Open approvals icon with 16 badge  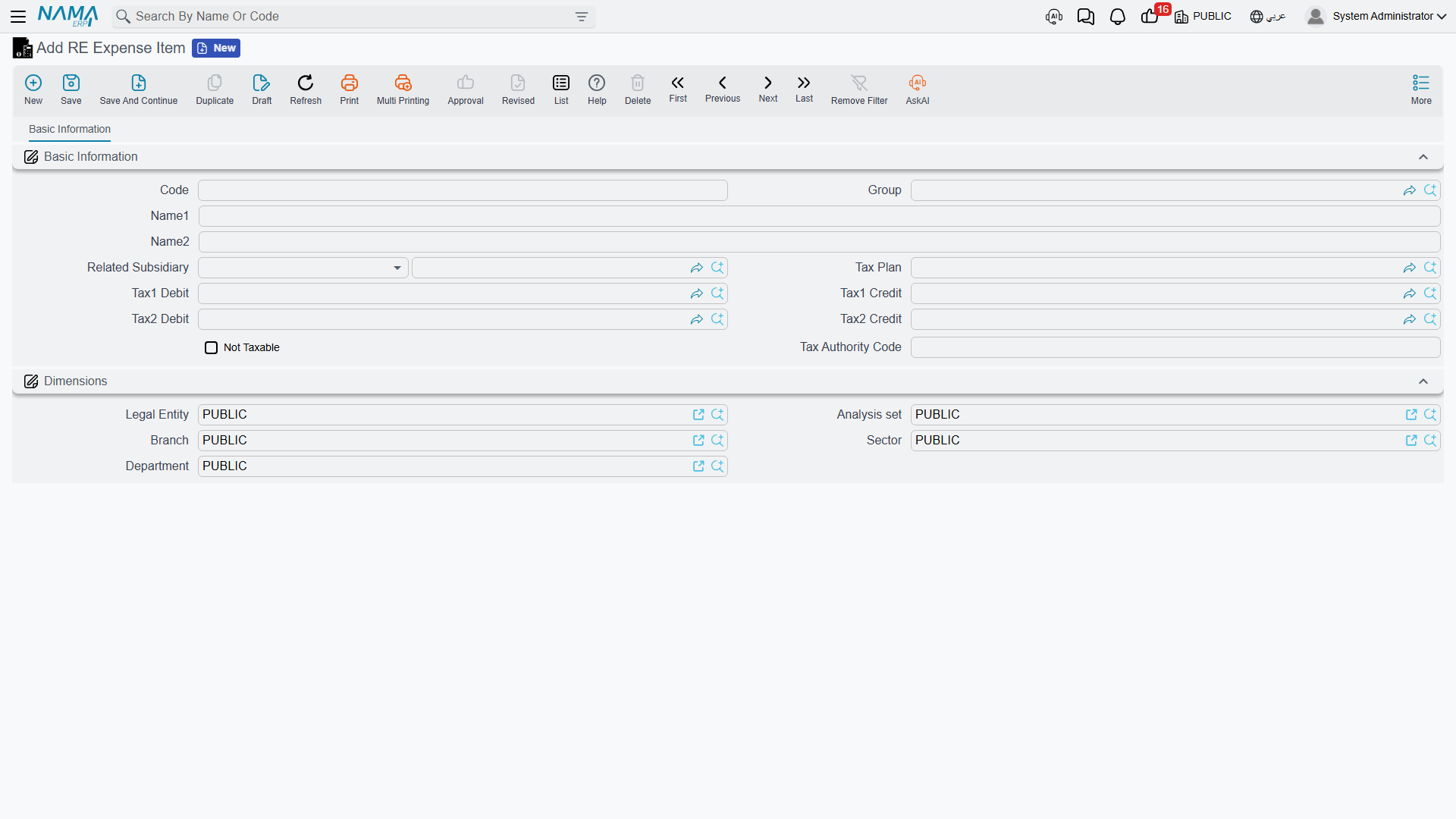(1151, 17)
